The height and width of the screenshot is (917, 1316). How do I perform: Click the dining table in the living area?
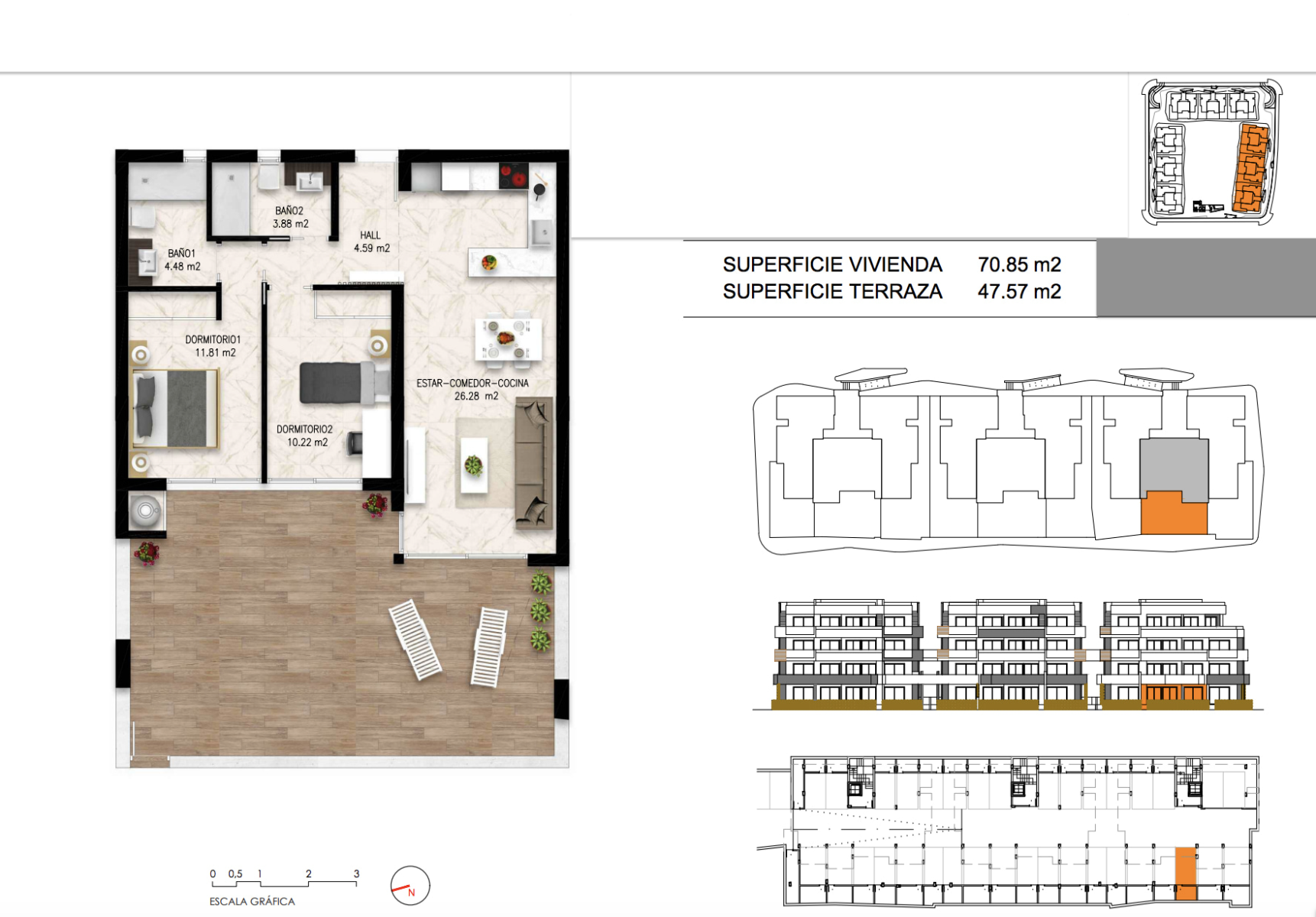[508, 339]
